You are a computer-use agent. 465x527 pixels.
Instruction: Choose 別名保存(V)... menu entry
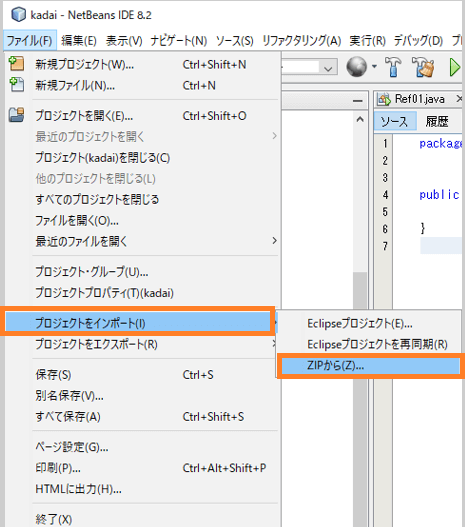(142, 396)
